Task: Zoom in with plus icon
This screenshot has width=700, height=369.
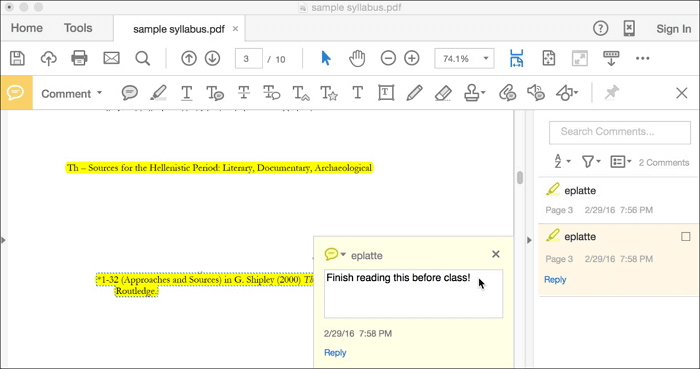Action: coord(412,58)
